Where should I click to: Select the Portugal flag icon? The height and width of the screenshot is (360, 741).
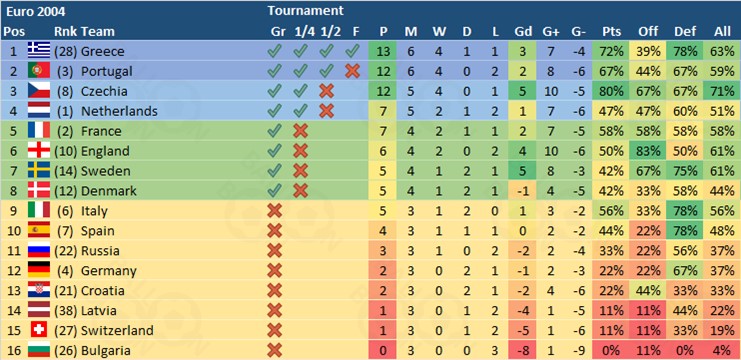[39, 71]
